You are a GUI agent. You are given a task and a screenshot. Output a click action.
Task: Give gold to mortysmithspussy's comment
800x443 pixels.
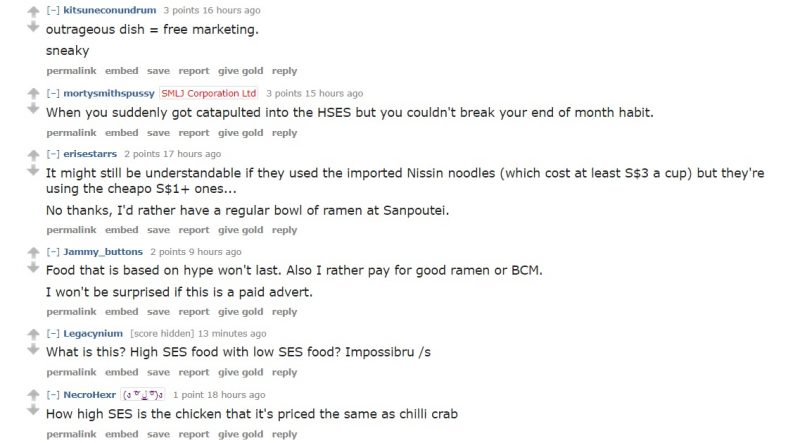[x=241, y=133]
